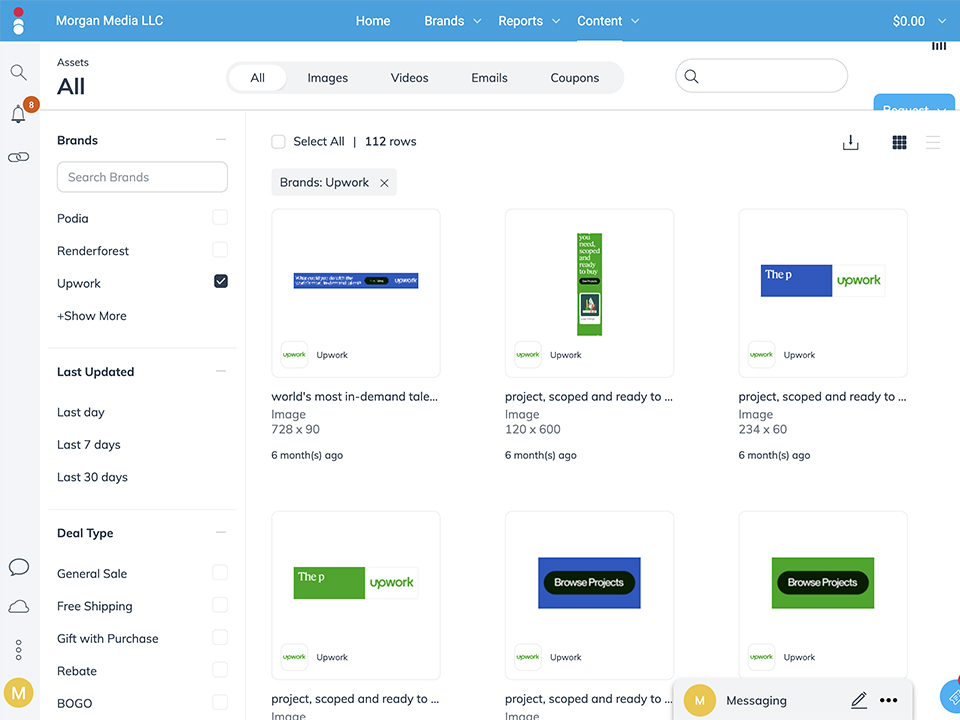Check the Renderforest brand checkbox
960x720 pixels.
pyautogui.click(x=220, y=250)
